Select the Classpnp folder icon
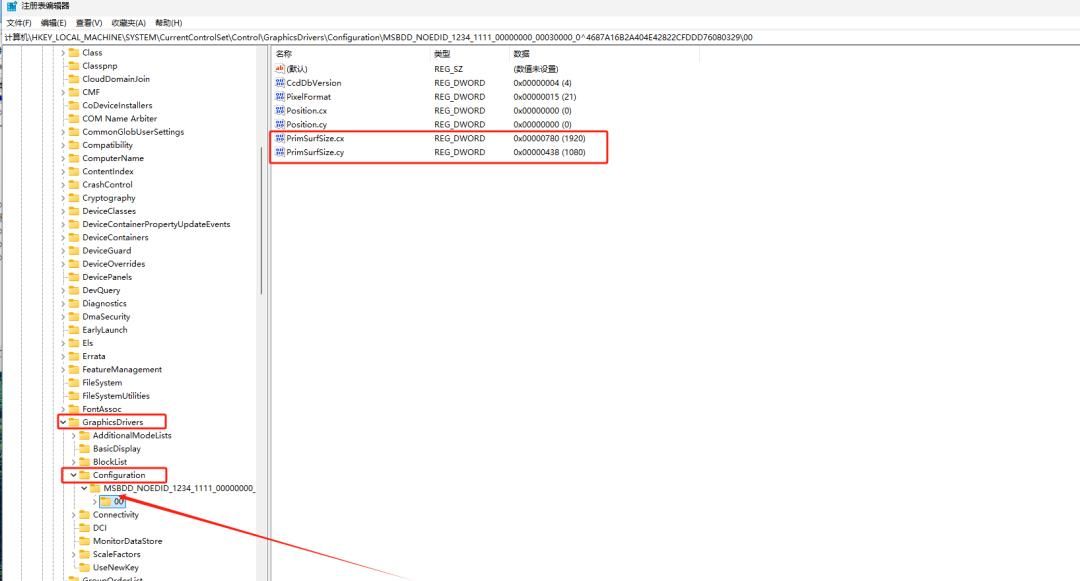Image resolution: width=1080 pixels, height=581 pixels. [x=74, y=66]
